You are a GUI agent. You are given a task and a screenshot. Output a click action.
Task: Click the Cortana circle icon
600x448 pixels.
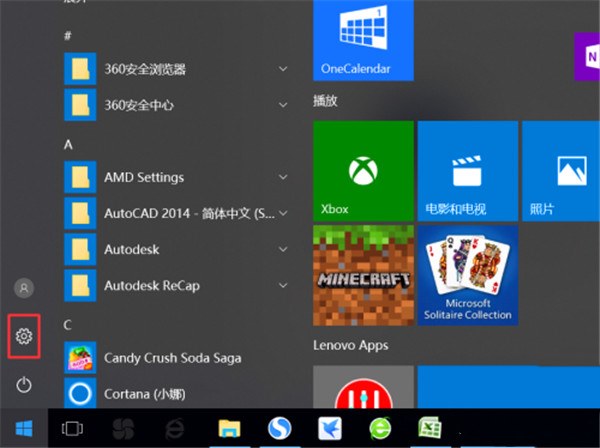pos(80,393)
